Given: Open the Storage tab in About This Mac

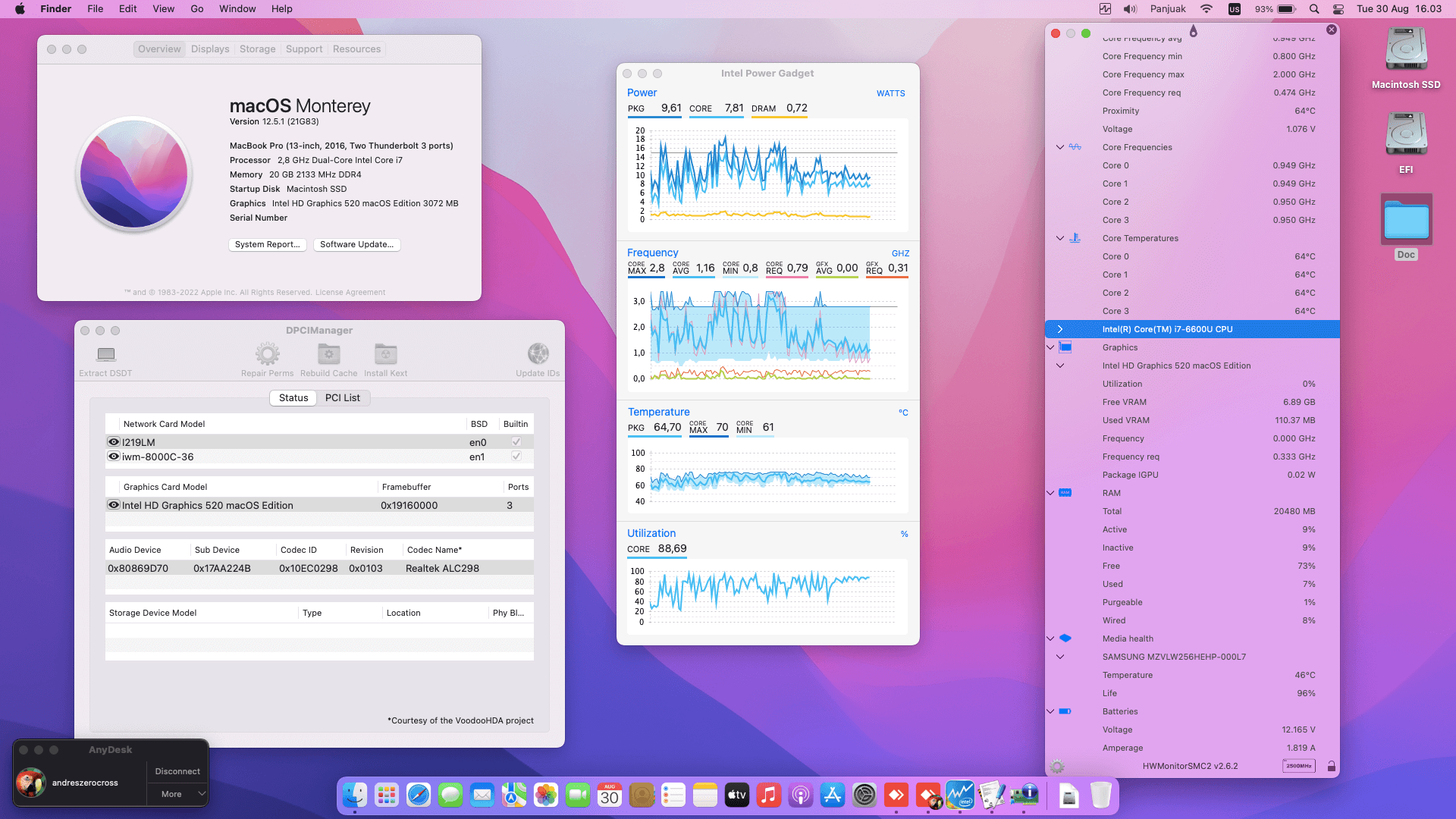Looking at the screenshot, I should (x=257, y=49).
